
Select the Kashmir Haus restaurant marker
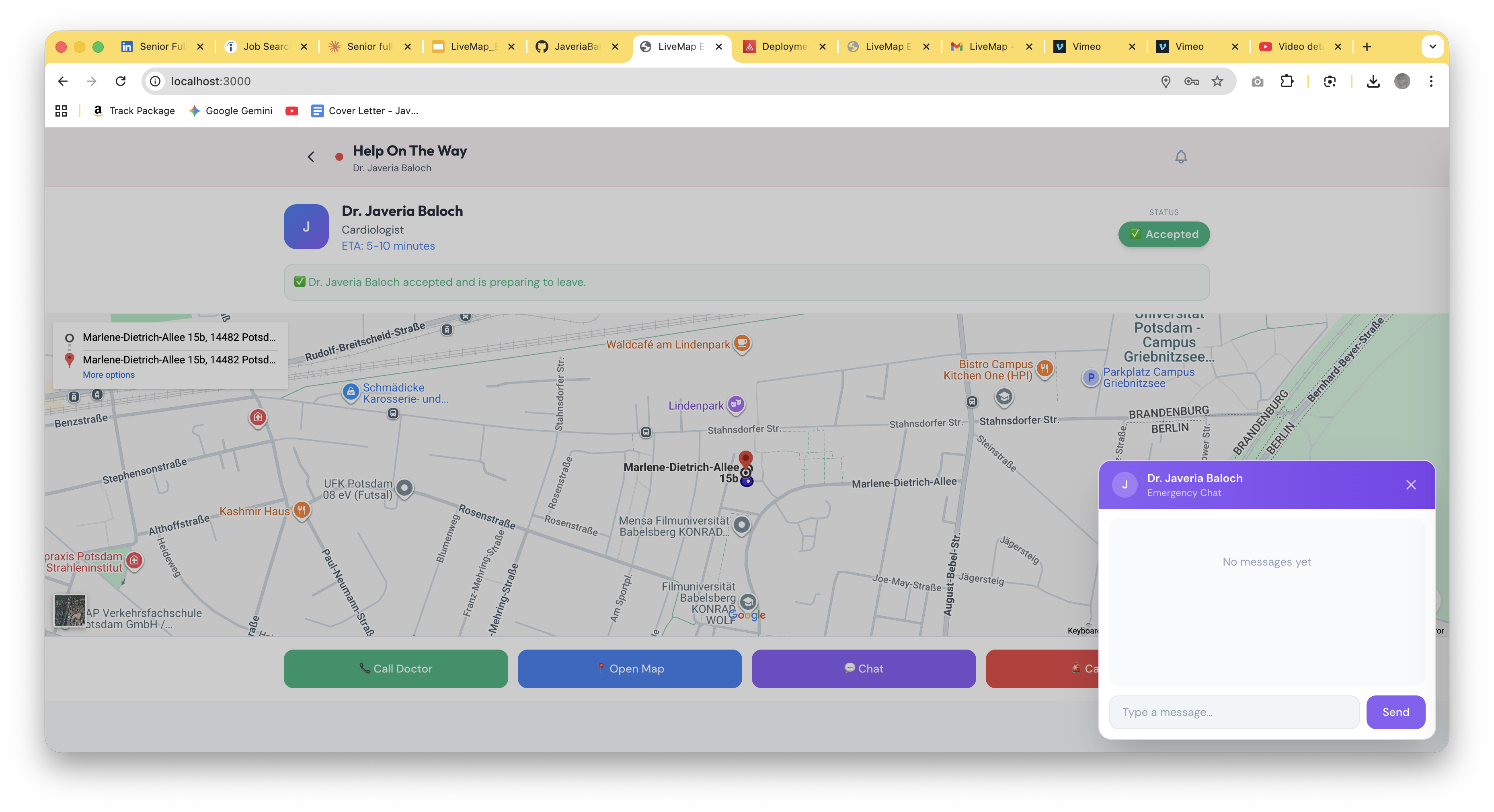[x=302, y=510]
